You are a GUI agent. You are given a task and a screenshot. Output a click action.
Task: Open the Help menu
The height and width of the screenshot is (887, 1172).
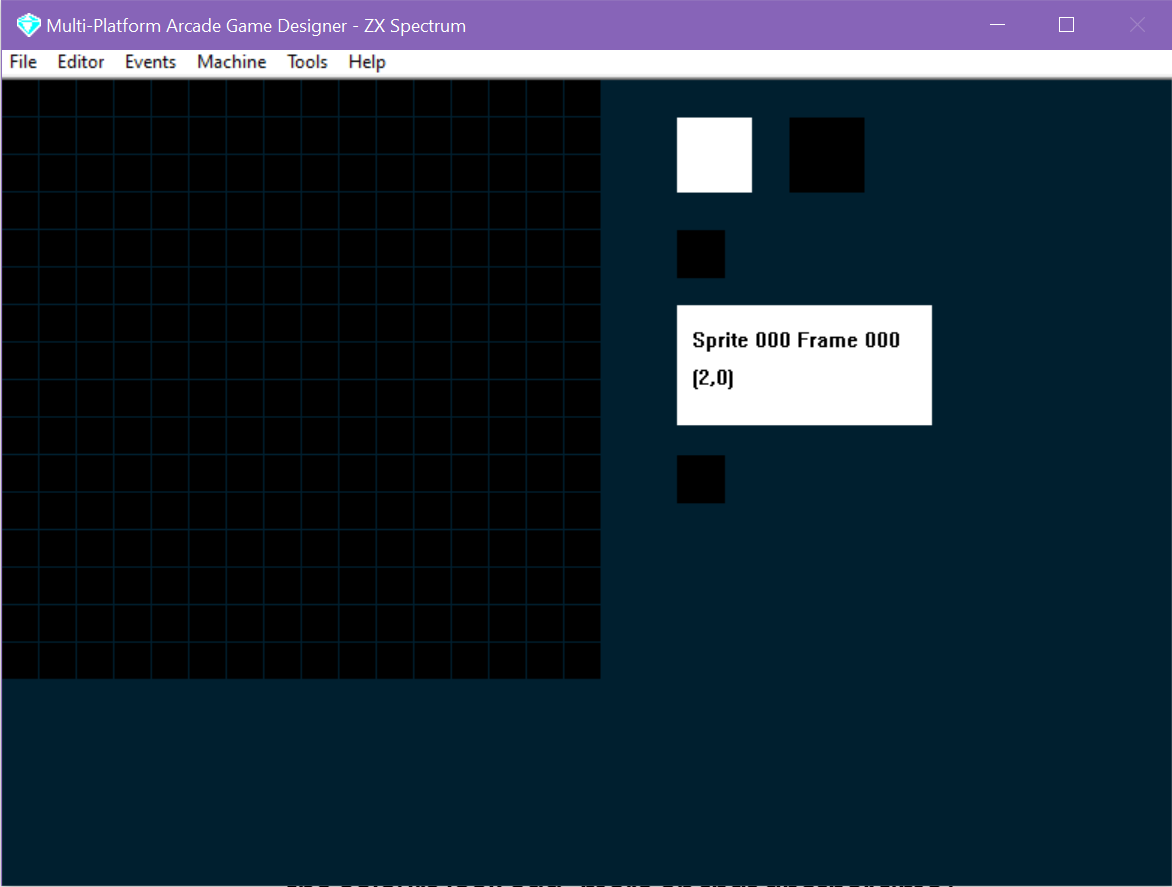(x=367, y=62)
